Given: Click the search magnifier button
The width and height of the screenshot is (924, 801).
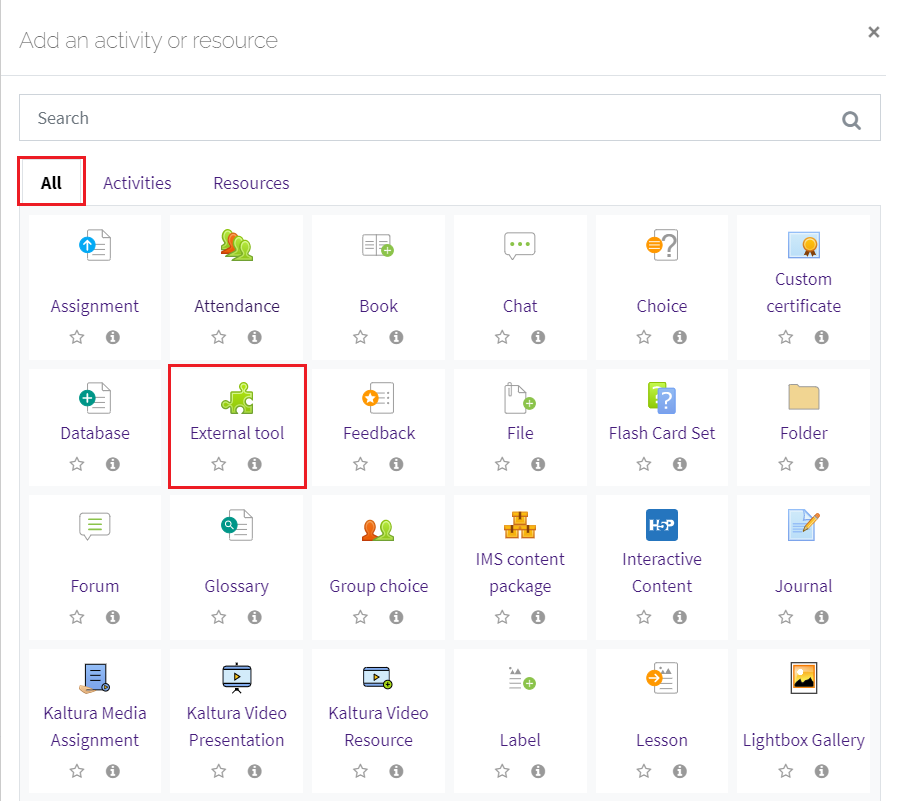Looking at the screenshot, I should point(851,119).
